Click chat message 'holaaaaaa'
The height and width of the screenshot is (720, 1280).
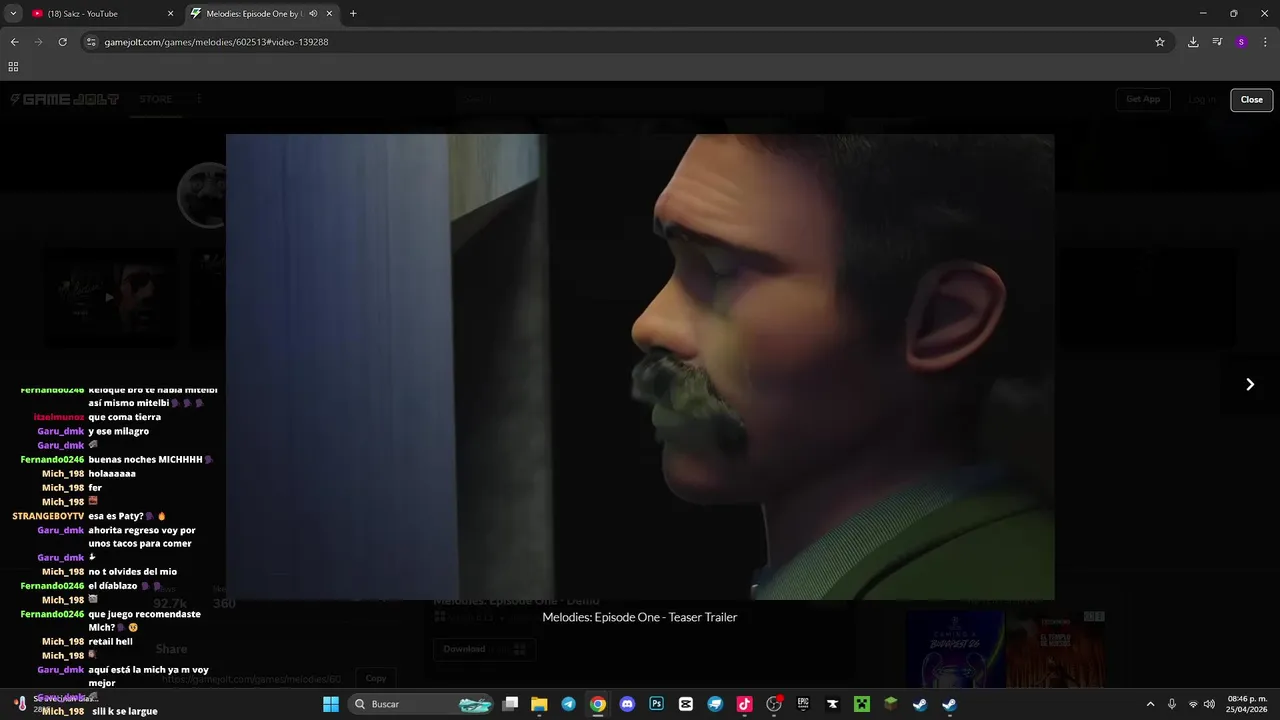pyautogui.click(x=112, y=473)
